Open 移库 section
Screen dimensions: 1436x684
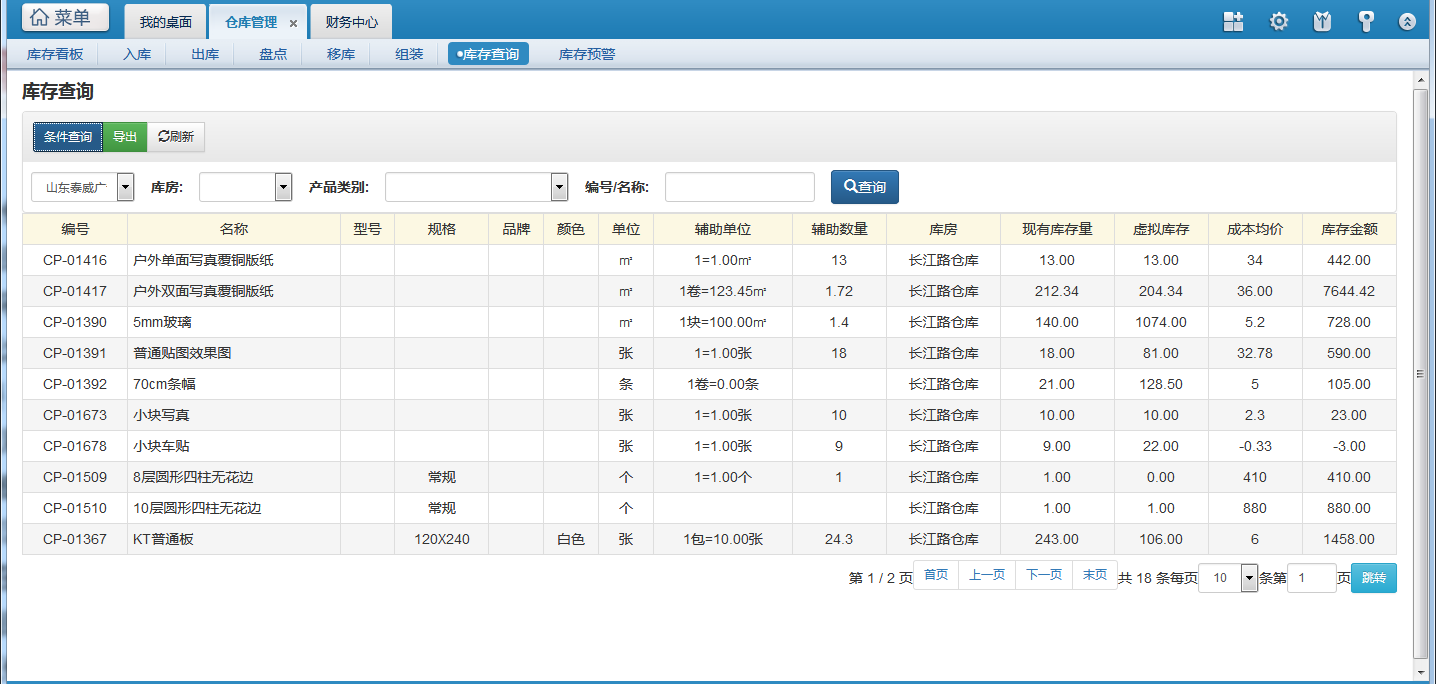click(x=341, y=54)
